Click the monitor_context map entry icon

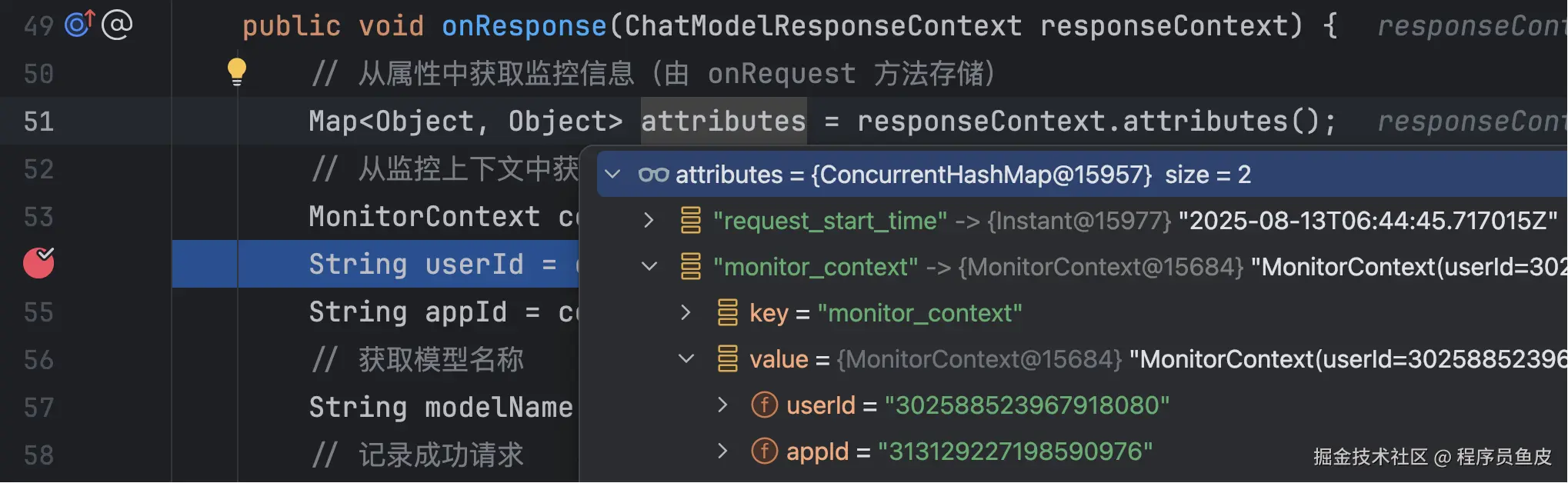691,267
